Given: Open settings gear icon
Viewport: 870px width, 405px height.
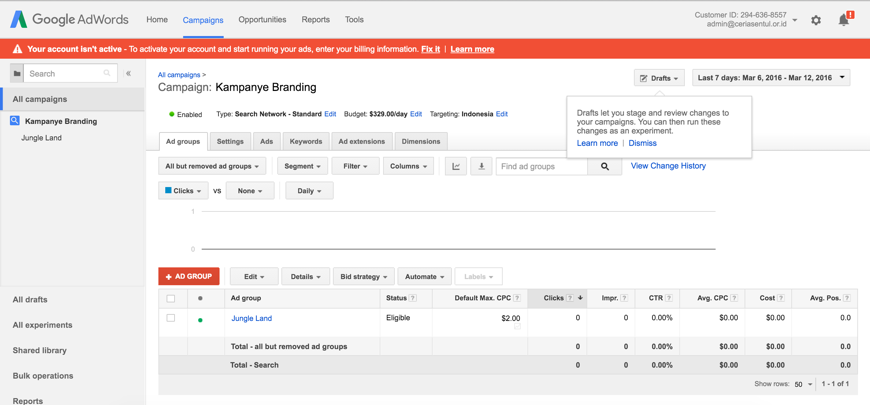Looking at the screenshot, I should point(816,20).
